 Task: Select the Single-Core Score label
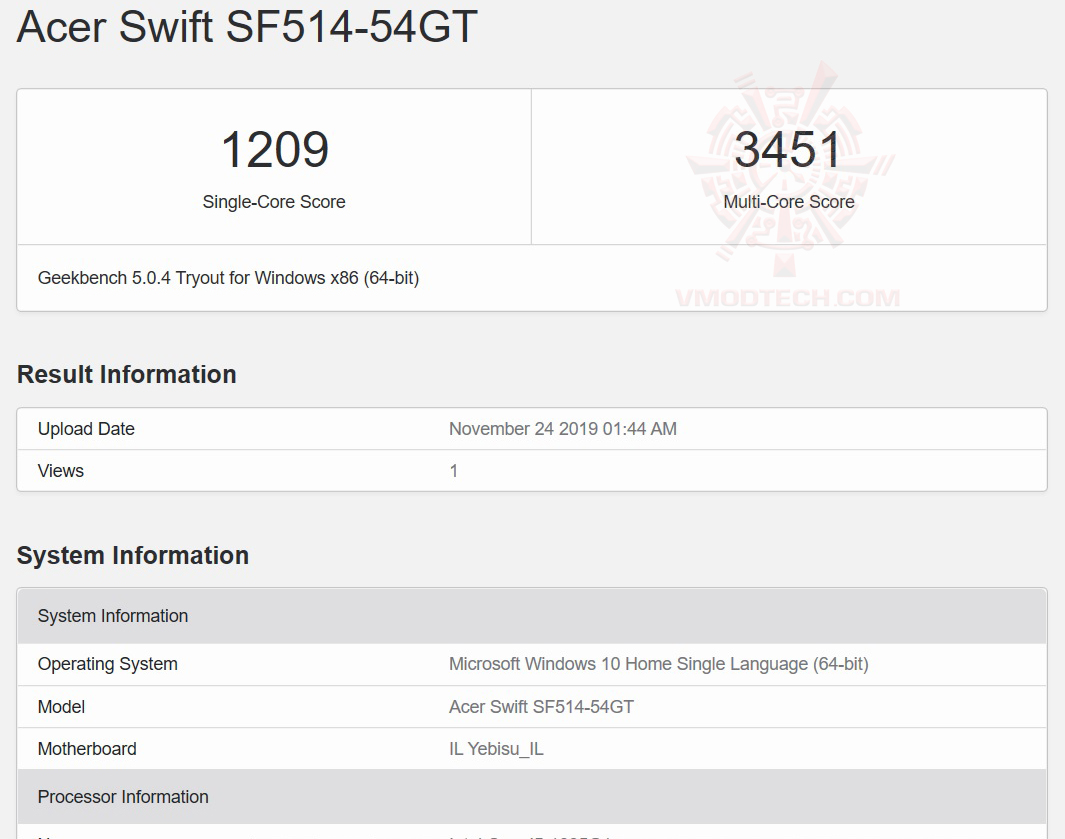pyautogui.click(x=274, y=202)
